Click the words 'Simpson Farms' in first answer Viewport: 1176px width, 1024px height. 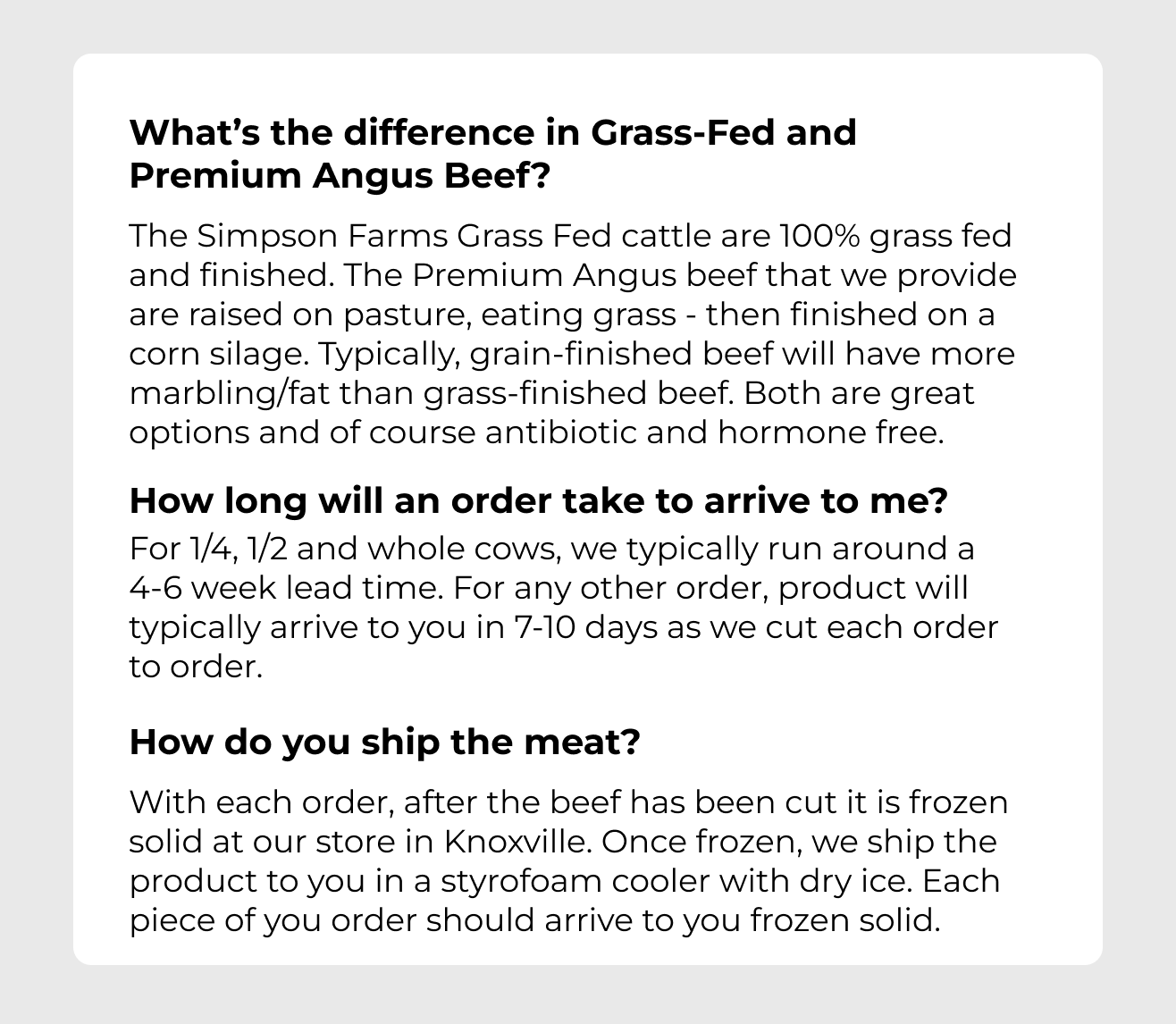coord(322,236)
